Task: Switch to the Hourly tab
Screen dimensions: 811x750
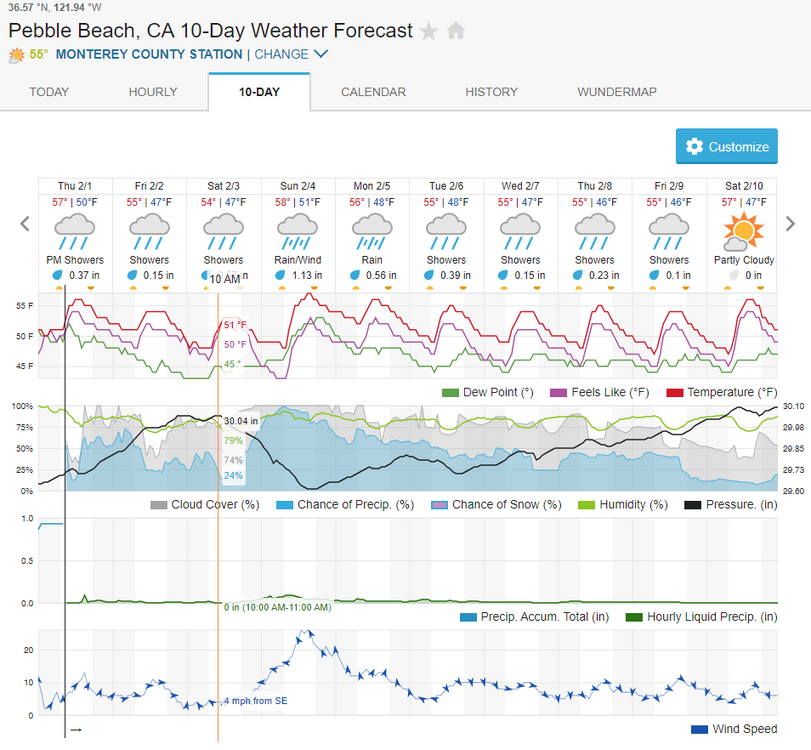Action: [153, 92]
